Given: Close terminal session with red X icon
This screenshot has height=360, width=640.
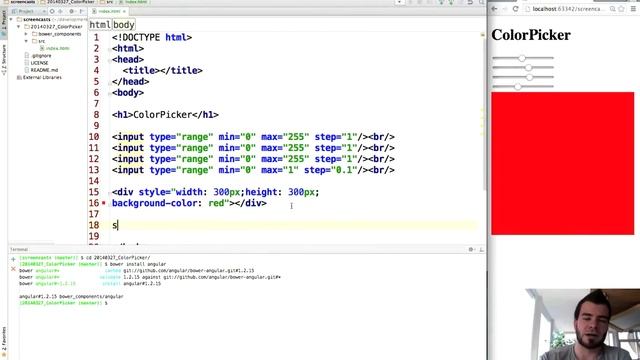Looking at the screenshot, I should pos(13,269).
